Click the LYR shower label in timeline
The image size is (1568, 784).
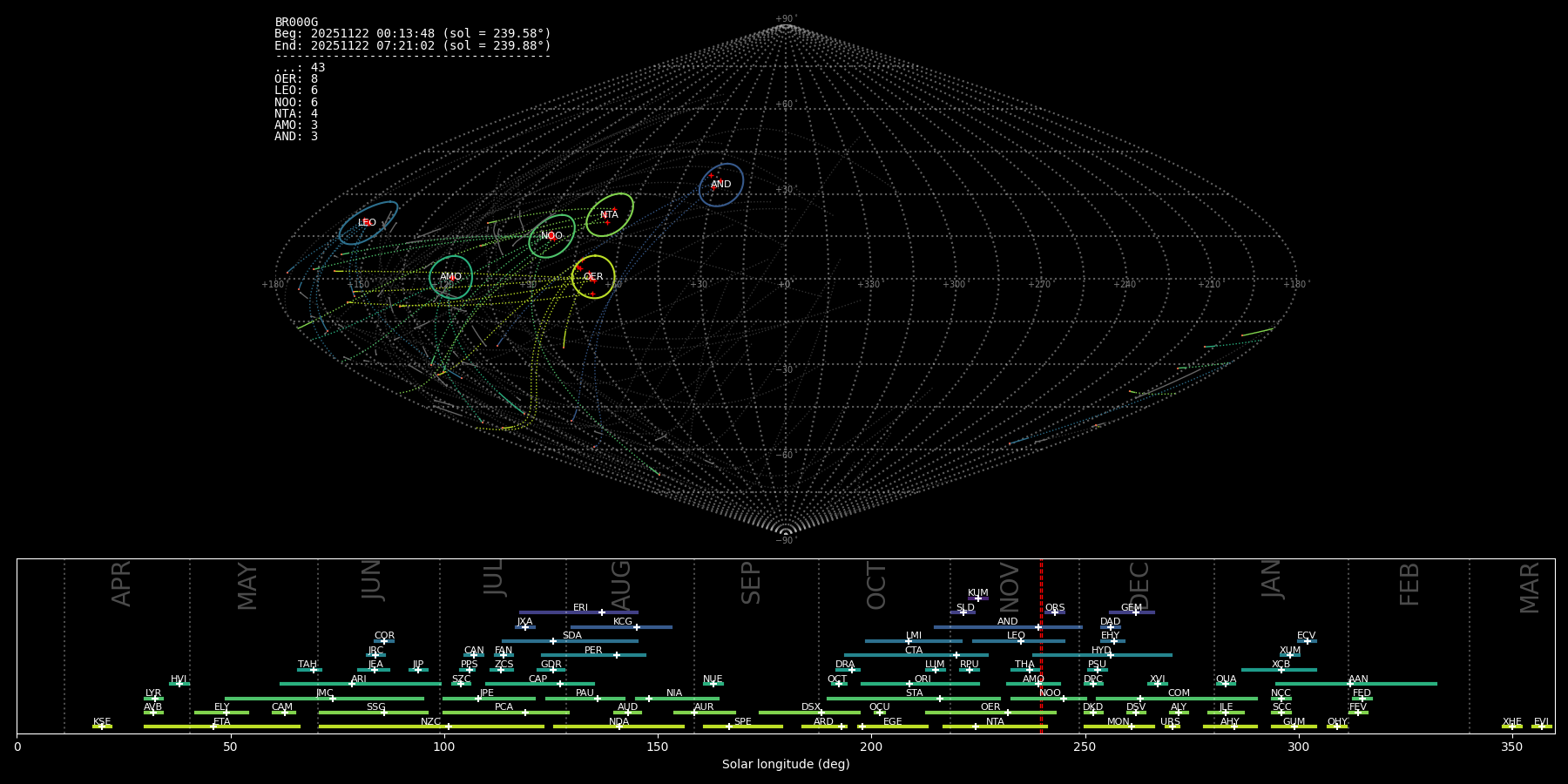coord(153,693)
